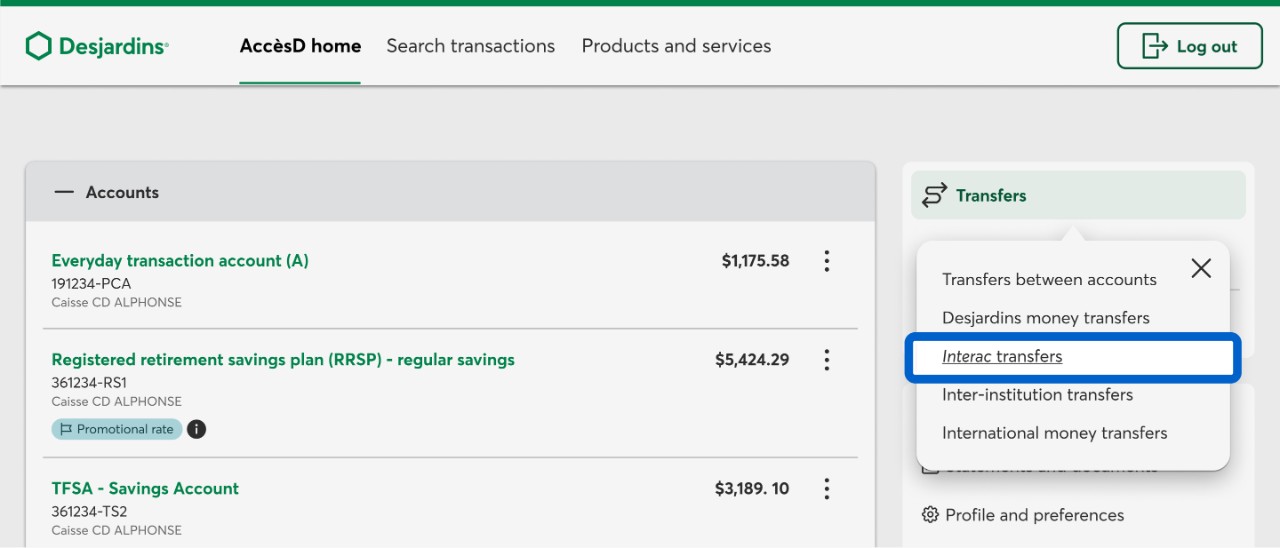Collapse the Accounts section
The image size is (1280, 548).
tap(64, 192)
